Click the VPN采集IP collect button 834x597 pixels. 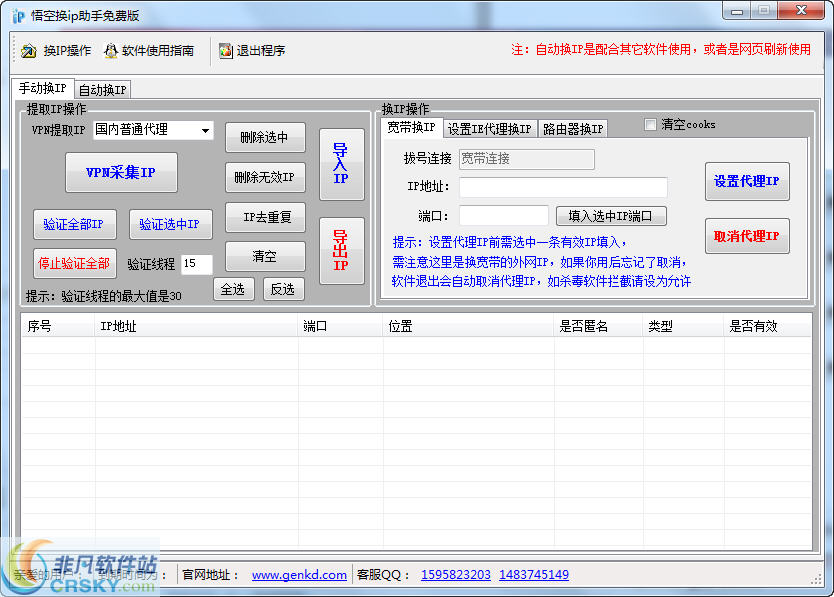(x=120, y=172)
